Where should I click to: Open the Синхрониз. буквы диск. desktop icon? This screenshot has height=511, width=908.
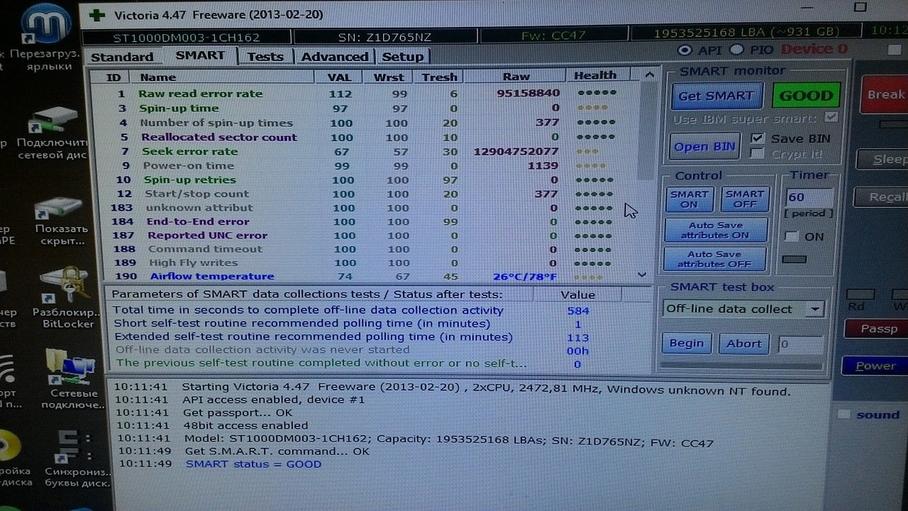[x=74, y=459]
